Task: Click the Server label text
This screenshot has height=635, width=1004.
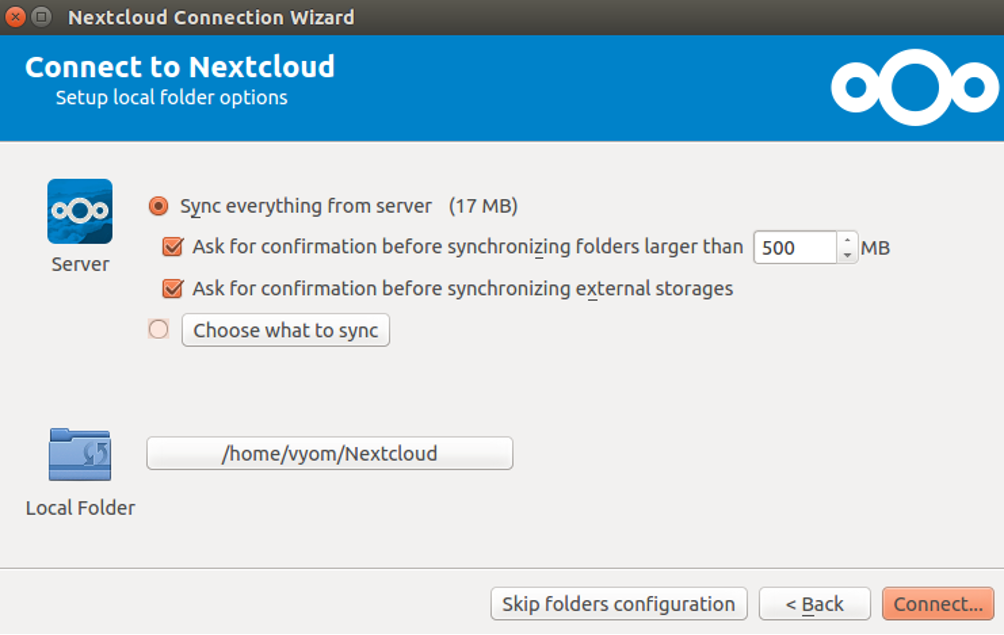Action: (80, 264)
